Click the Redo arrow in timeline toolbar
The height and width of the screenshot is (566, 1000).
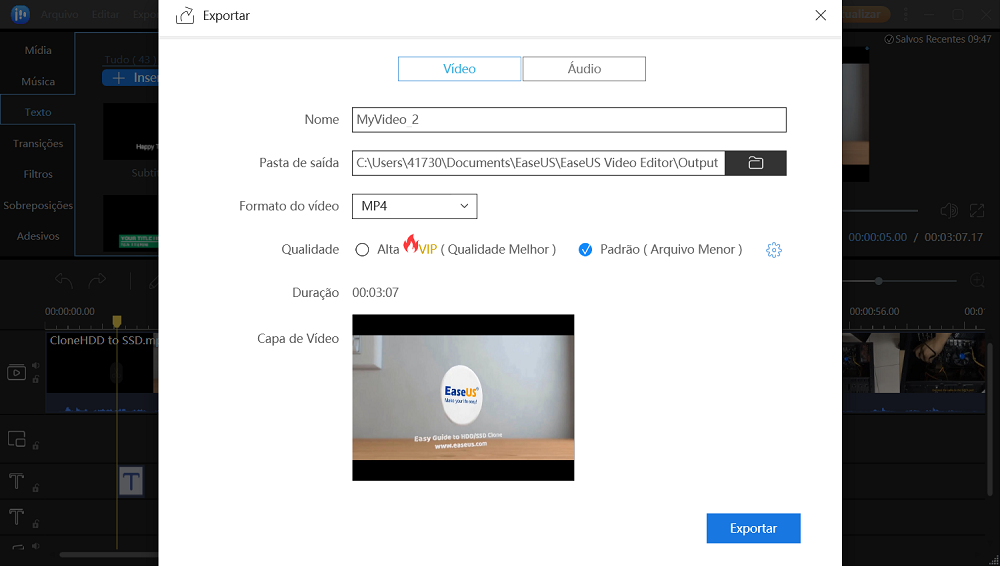click(97, 279)
